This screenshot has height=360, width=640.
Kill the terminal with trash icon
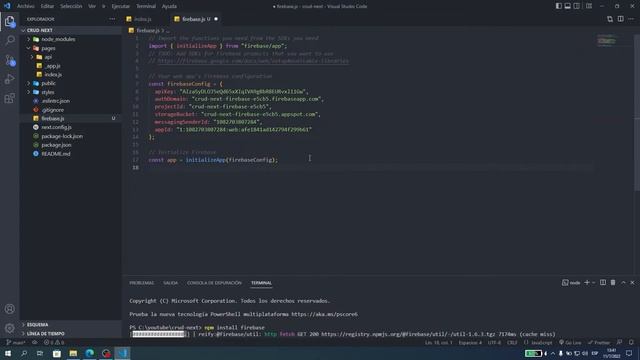coord(613,282)
